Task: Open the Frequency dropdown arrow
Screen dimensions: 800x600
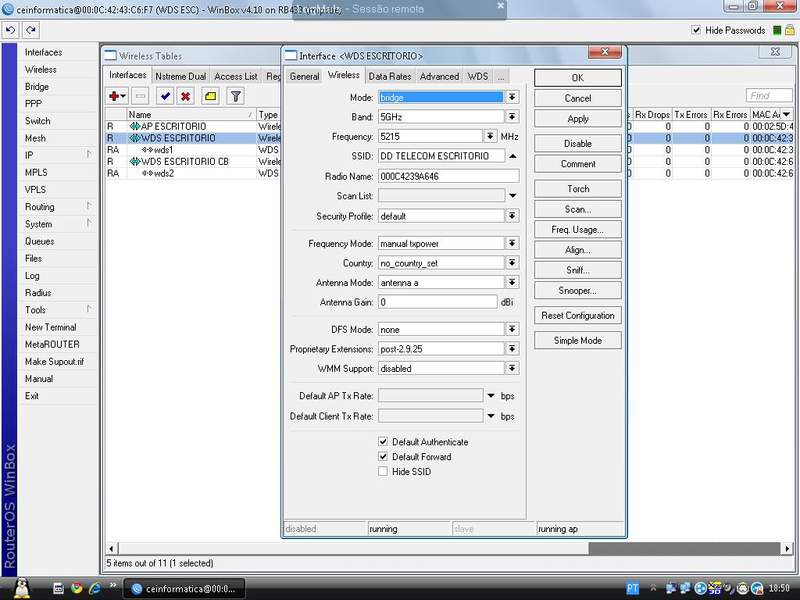Action: pos(490,136)
